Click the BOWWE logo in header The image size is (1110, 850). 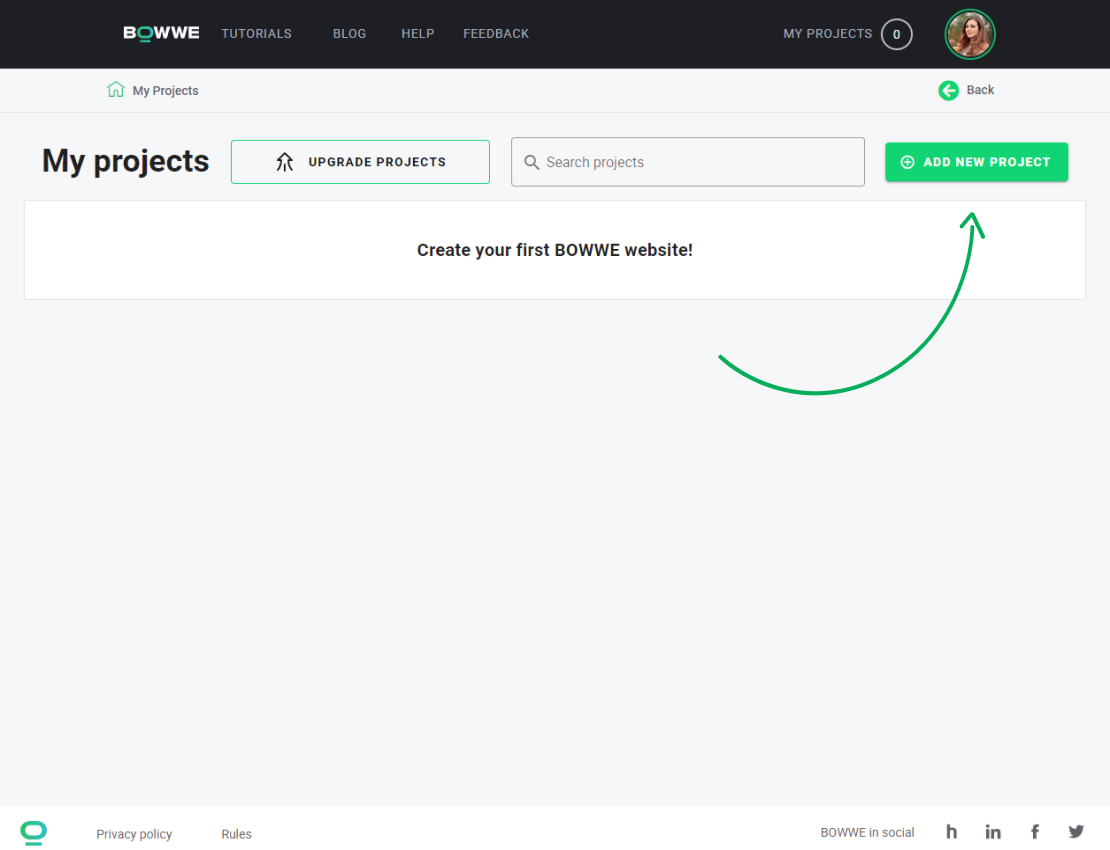pos(161,33)
